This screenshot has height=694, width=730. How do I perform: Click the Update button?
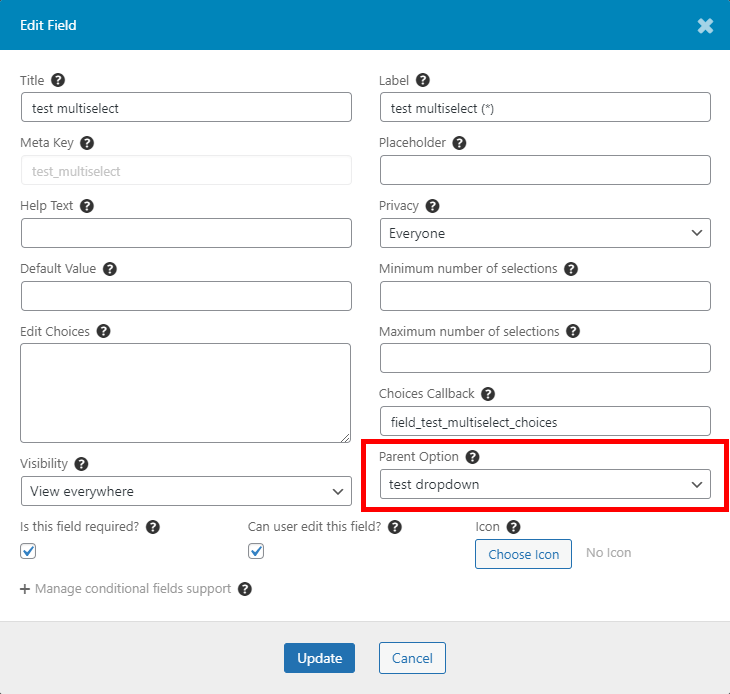[x=319, y=658]
